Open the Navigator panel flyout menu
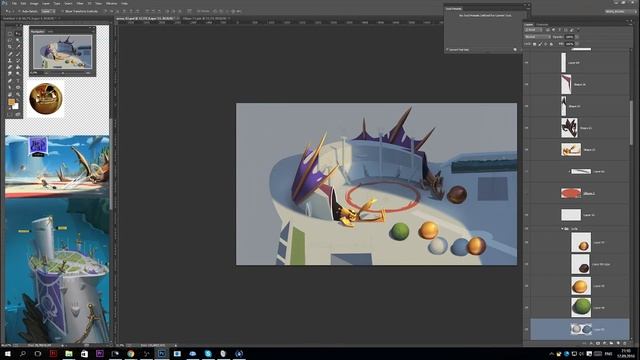640x360 pixels. [93, 31]
